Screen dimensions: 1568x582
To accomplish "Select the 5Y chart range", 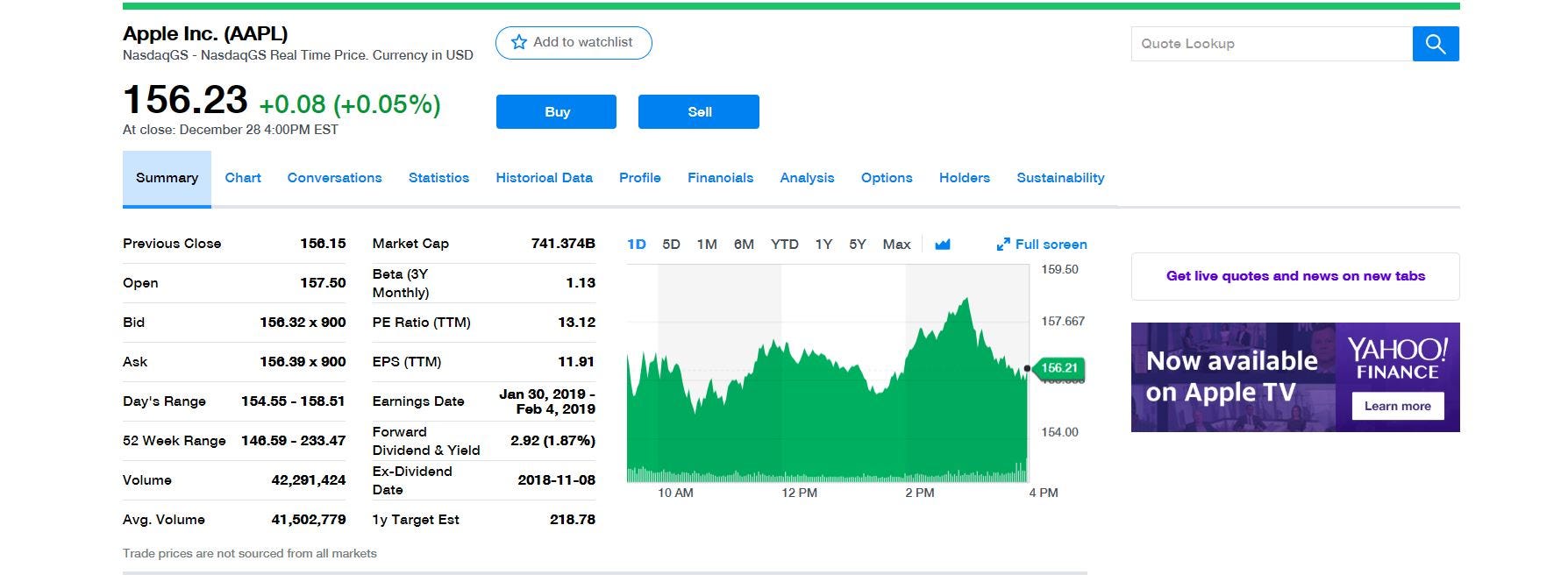I will coord(858,245).
